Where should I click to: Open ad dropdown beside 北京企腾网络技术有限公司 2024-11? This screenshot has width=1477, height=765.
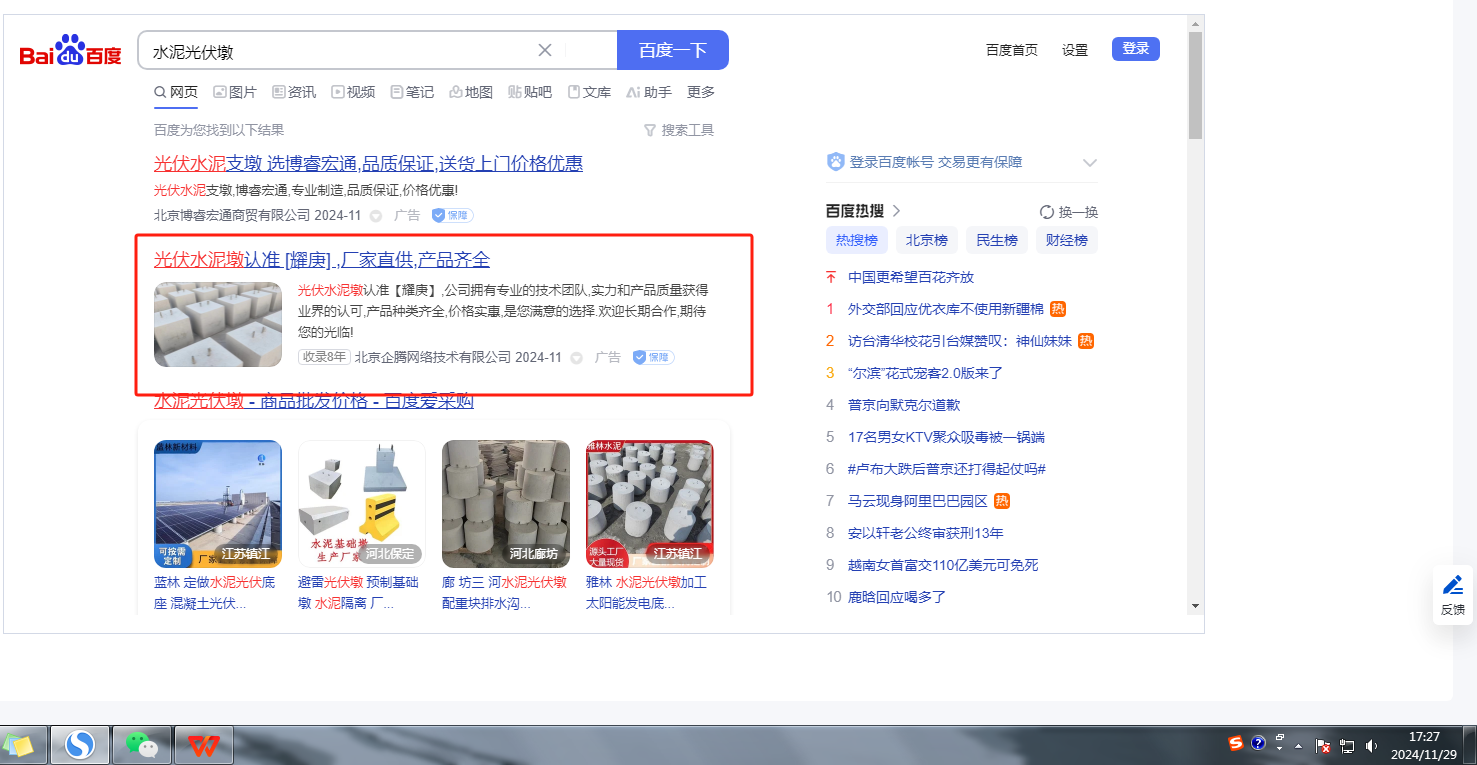click(577, 357)
